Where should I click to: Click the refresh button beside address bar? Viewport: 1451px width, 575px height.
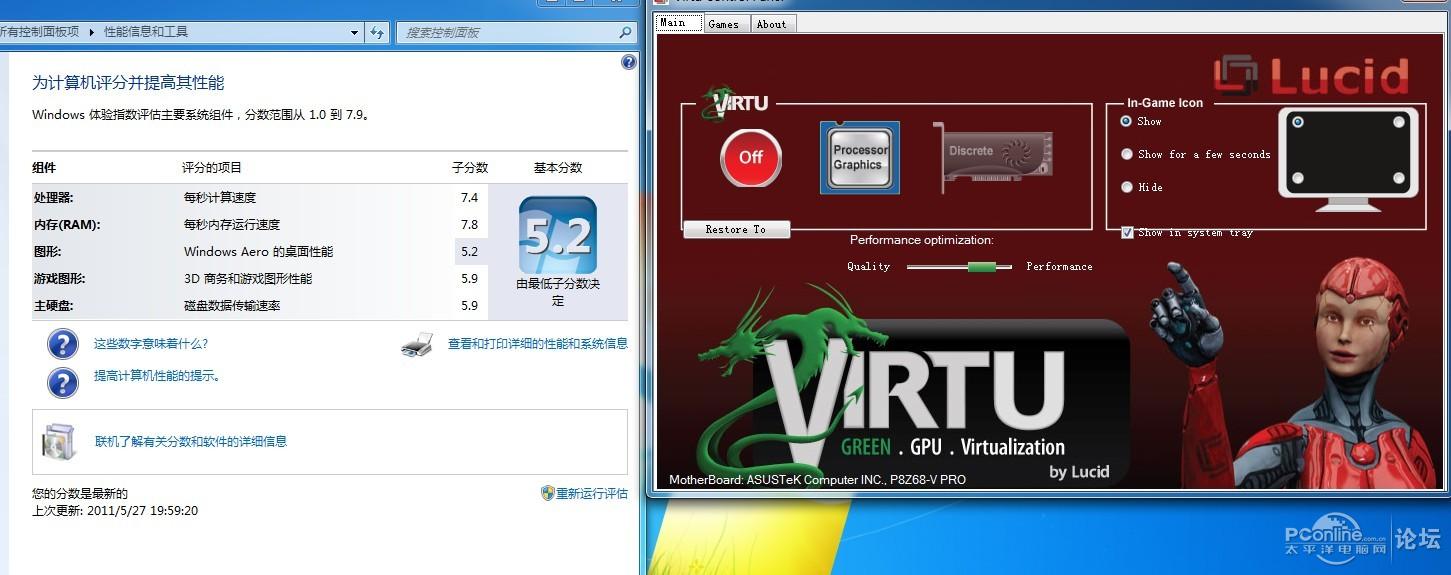point(377,32)
